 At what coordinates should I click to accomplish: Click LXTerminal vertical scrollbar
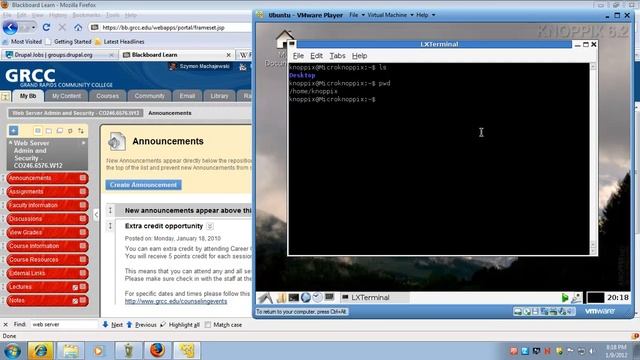click(593, 159)
